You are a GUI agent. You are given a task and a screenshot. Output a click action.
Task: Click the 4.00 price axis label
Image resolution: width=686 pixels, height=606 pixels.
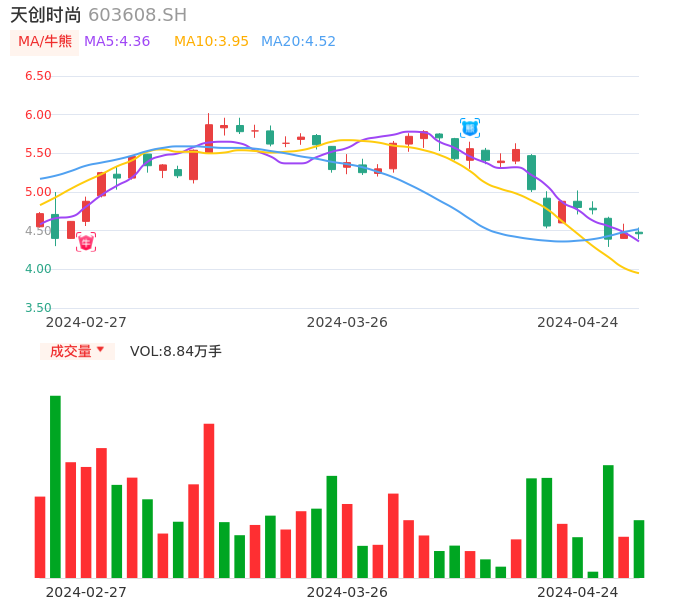click(x=38, y=269)
